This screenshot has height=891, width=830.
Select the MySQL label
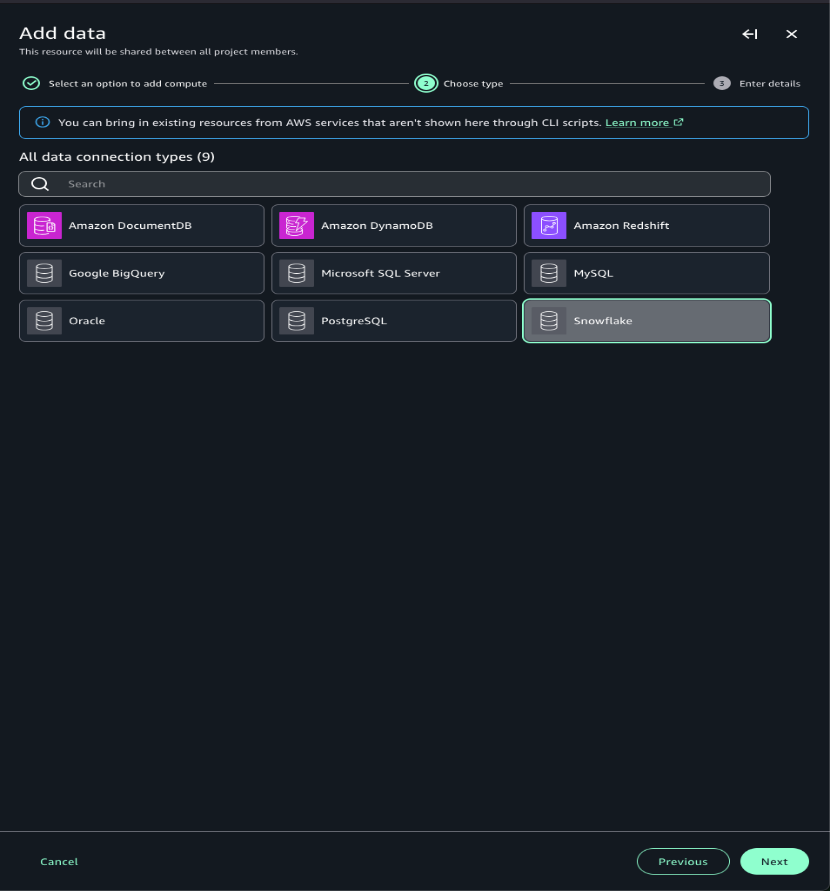click(594, 273)
